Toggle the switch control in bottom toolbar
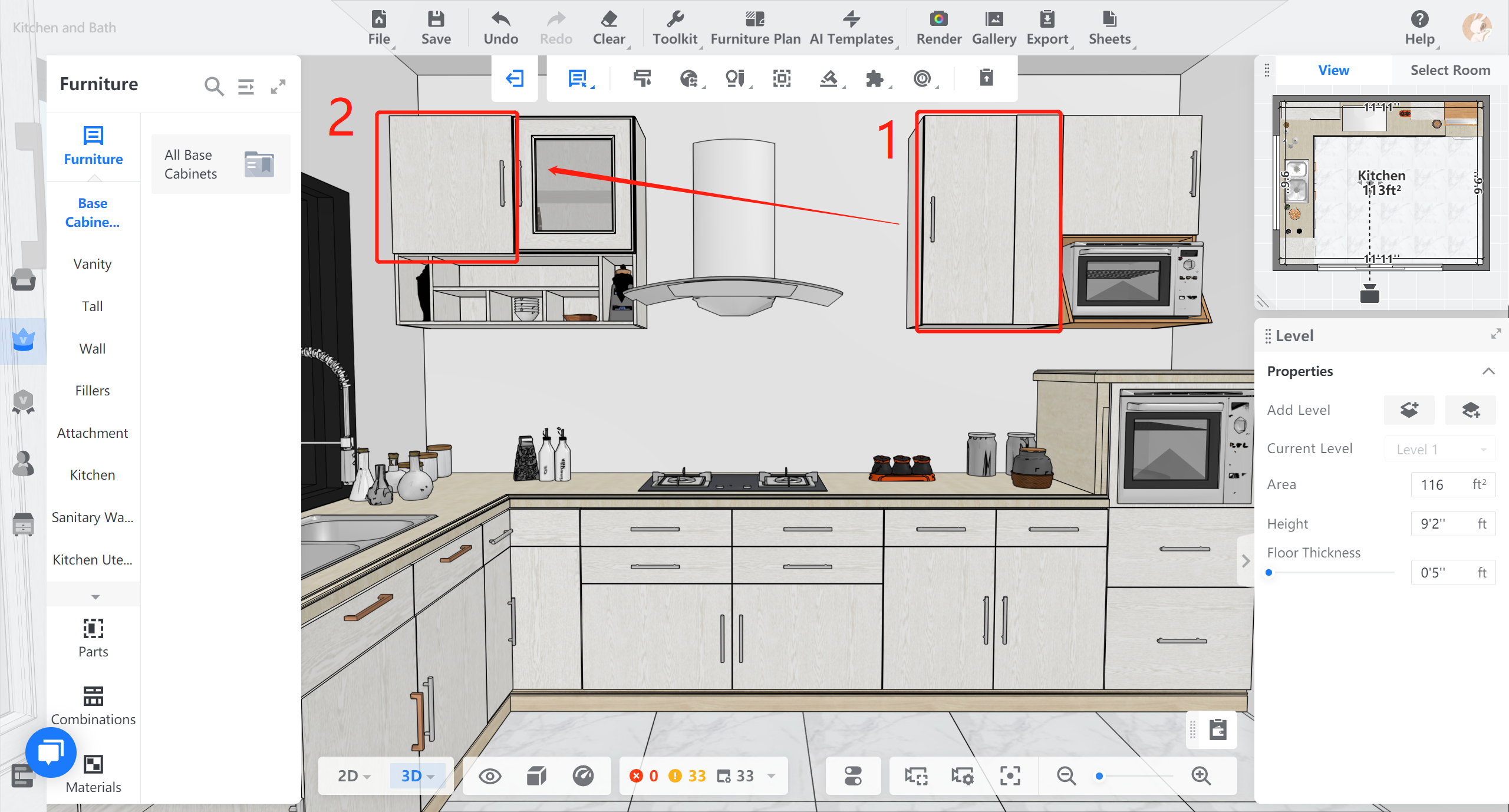This screenshot has height=812, width=1509. (x=853, y=775)
